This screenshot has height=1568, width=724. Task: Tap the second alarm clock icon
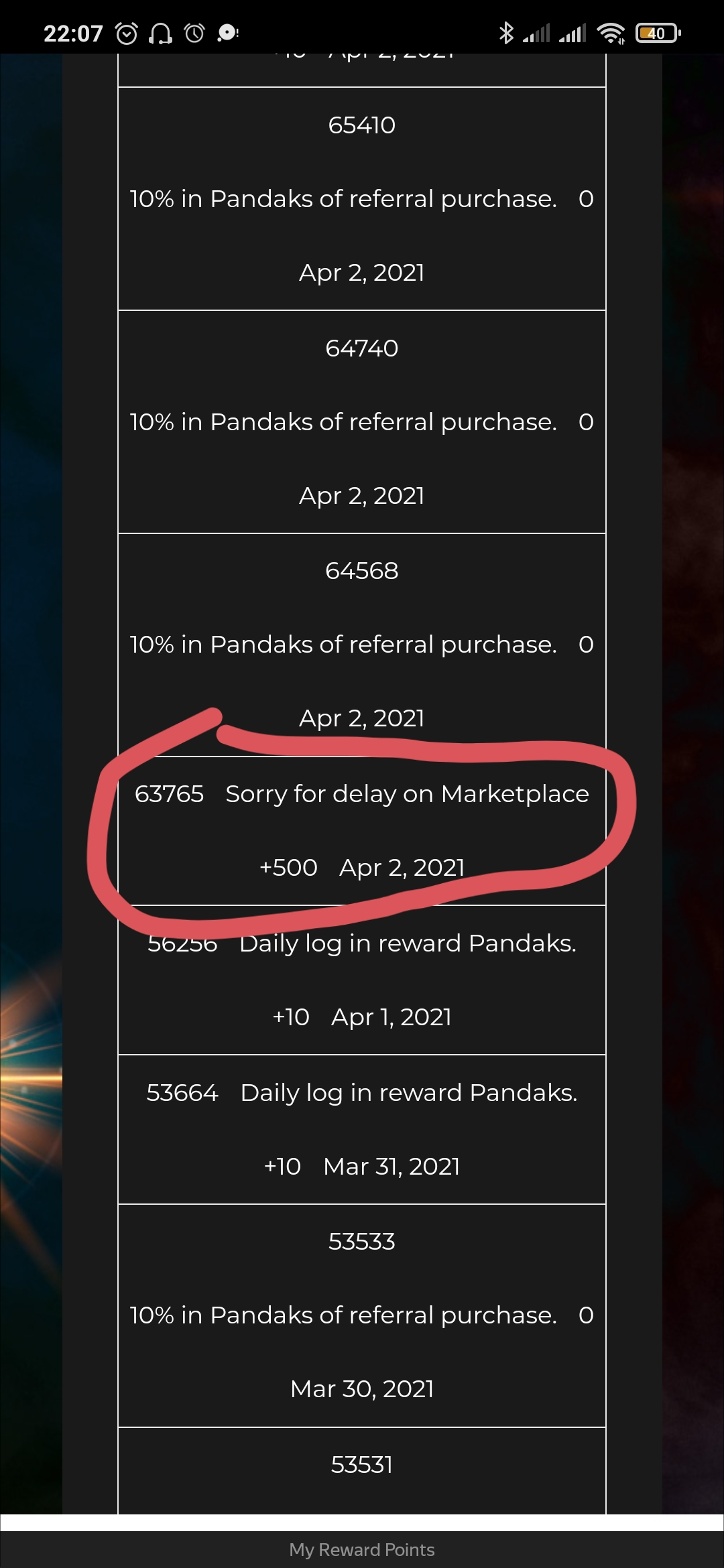click(x=194, y=33)
